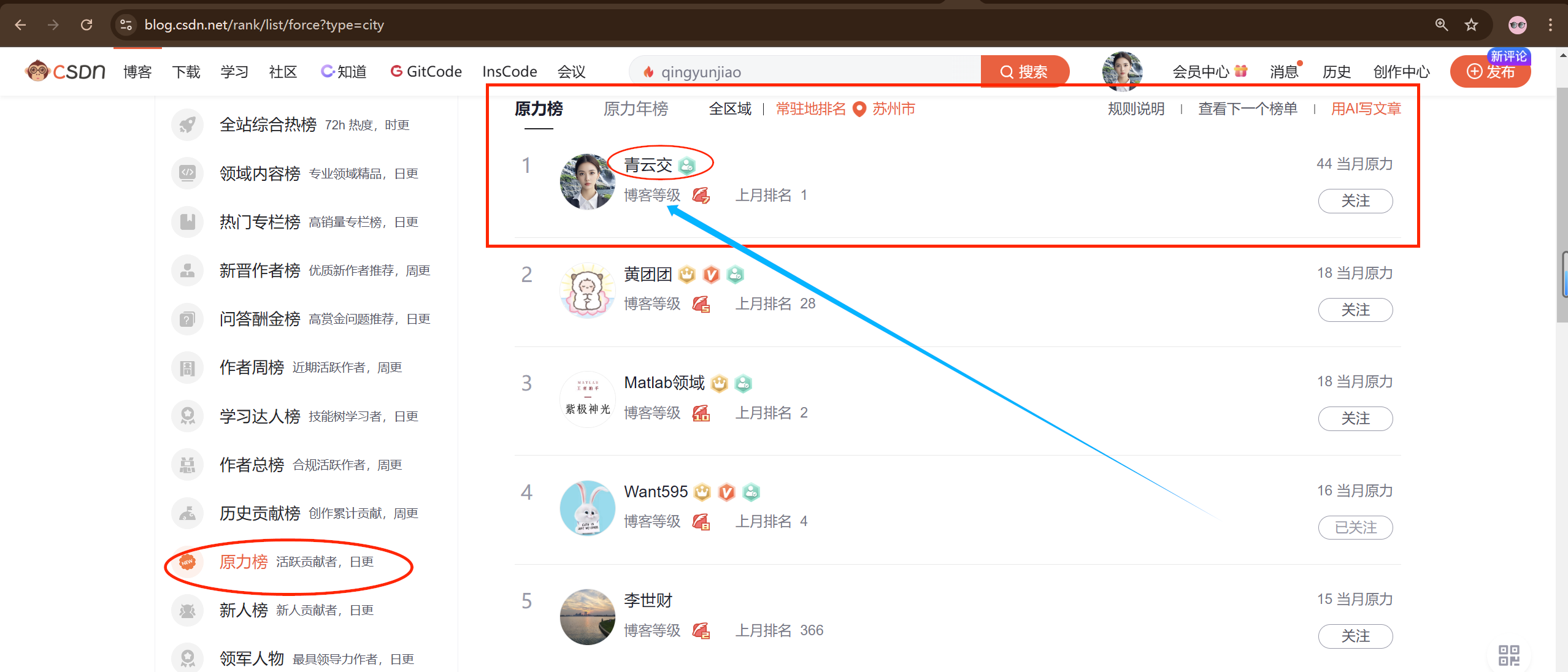1568x672 pixels.
Task: Click the green badge next to 青云交
Action: (x=687, y=165)
